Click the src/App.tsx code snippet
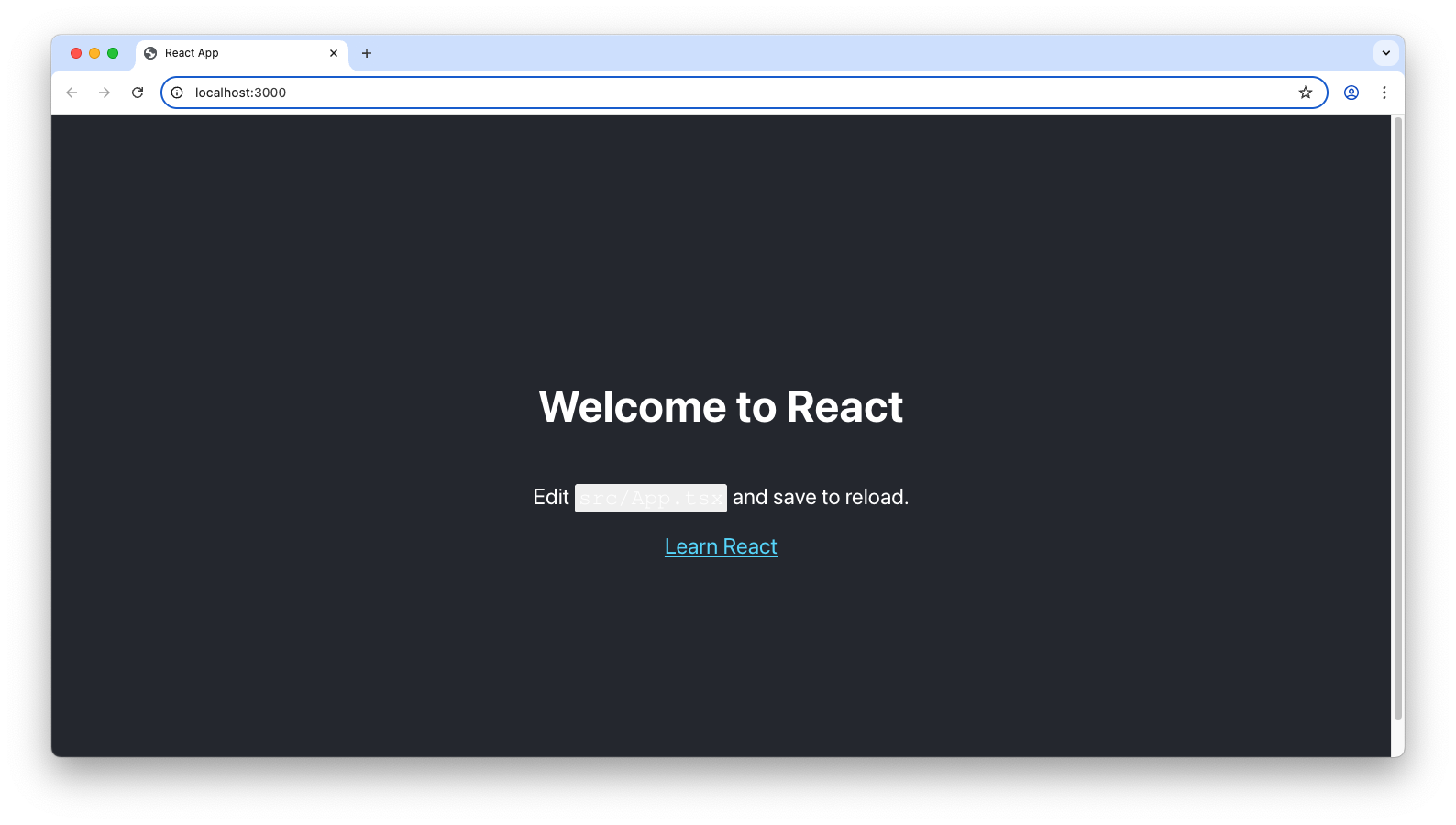This screenshot has width=1456, height=825. (651, 498)
